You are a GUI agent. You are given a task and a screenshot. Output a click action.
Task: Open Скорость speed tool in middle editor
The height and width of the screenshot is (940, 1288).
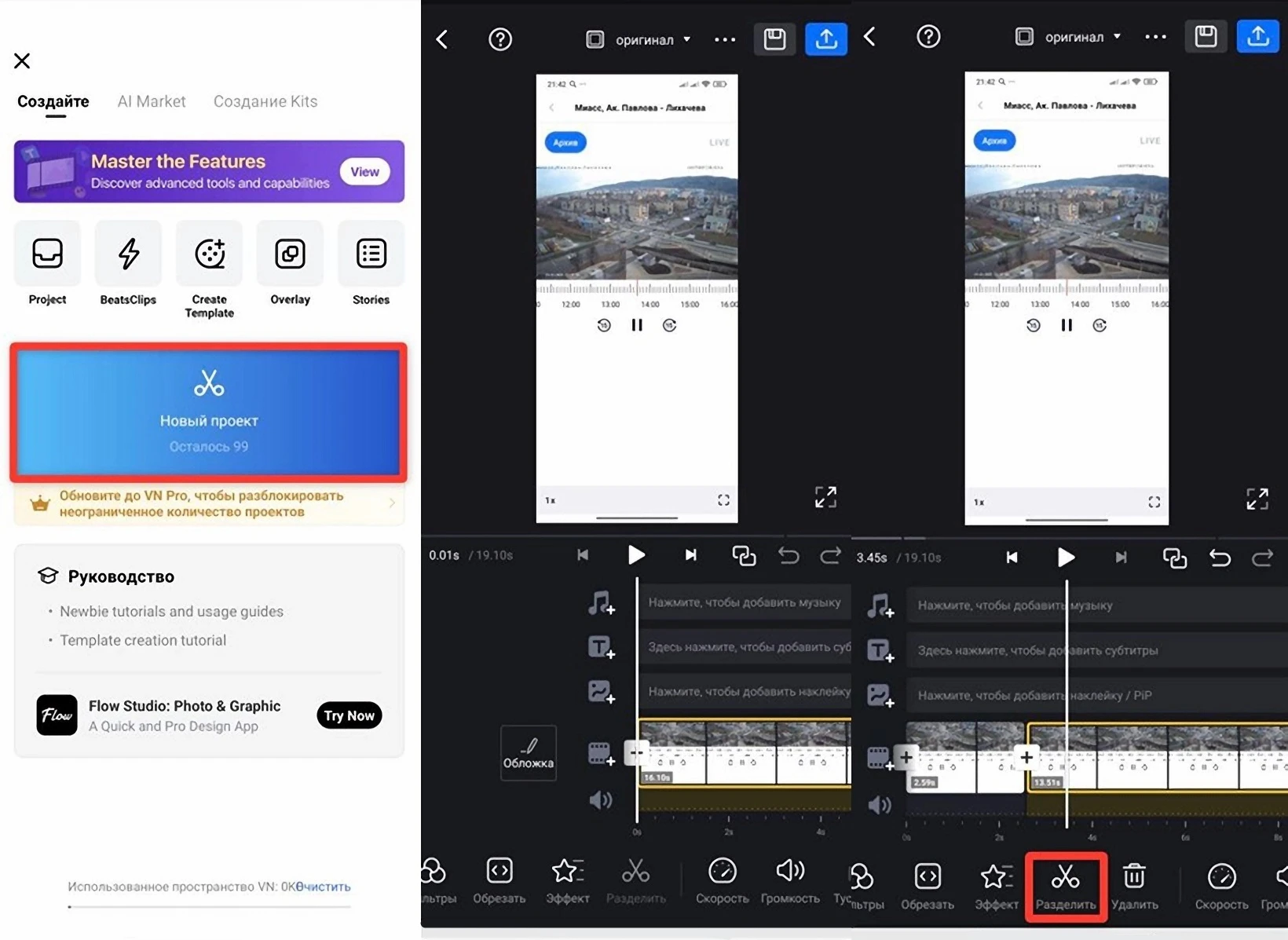coord(722,881)
